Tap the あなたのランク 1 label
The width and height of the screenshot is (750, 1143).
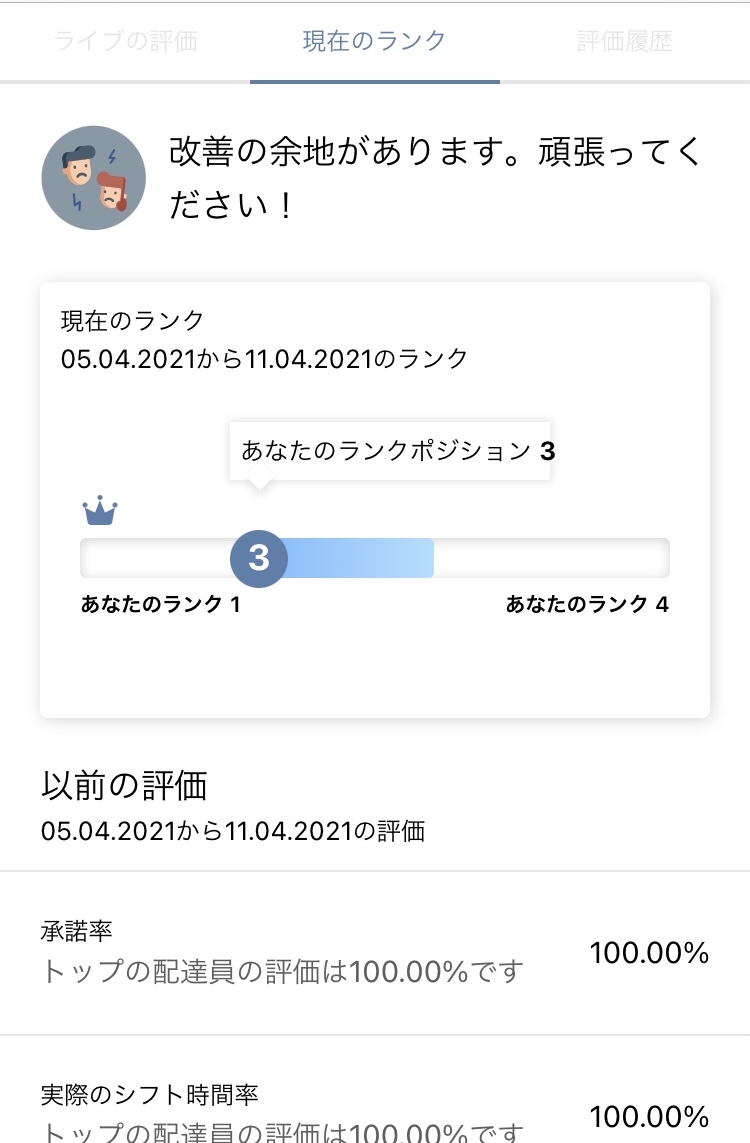(160, 604)
